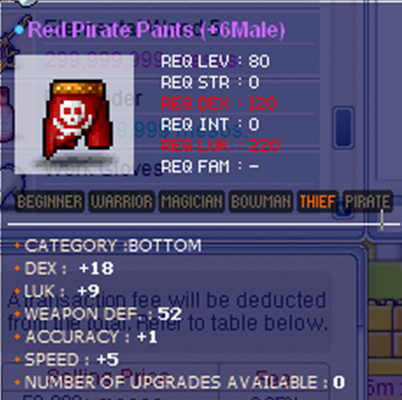Click the orange bullet beside CATEGORY: BOTTOM
The width and height of the screenshot is (402, 400).
[17, 246]
